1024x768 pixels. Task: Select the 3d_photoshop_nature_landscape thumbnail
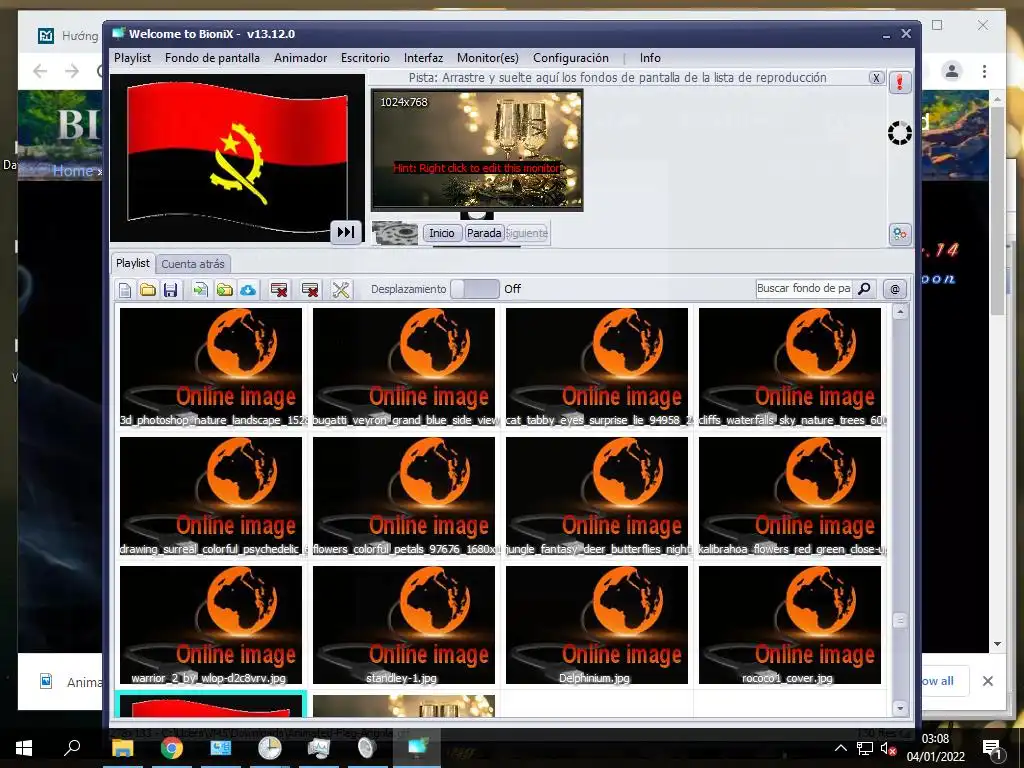tap(211, 367)
